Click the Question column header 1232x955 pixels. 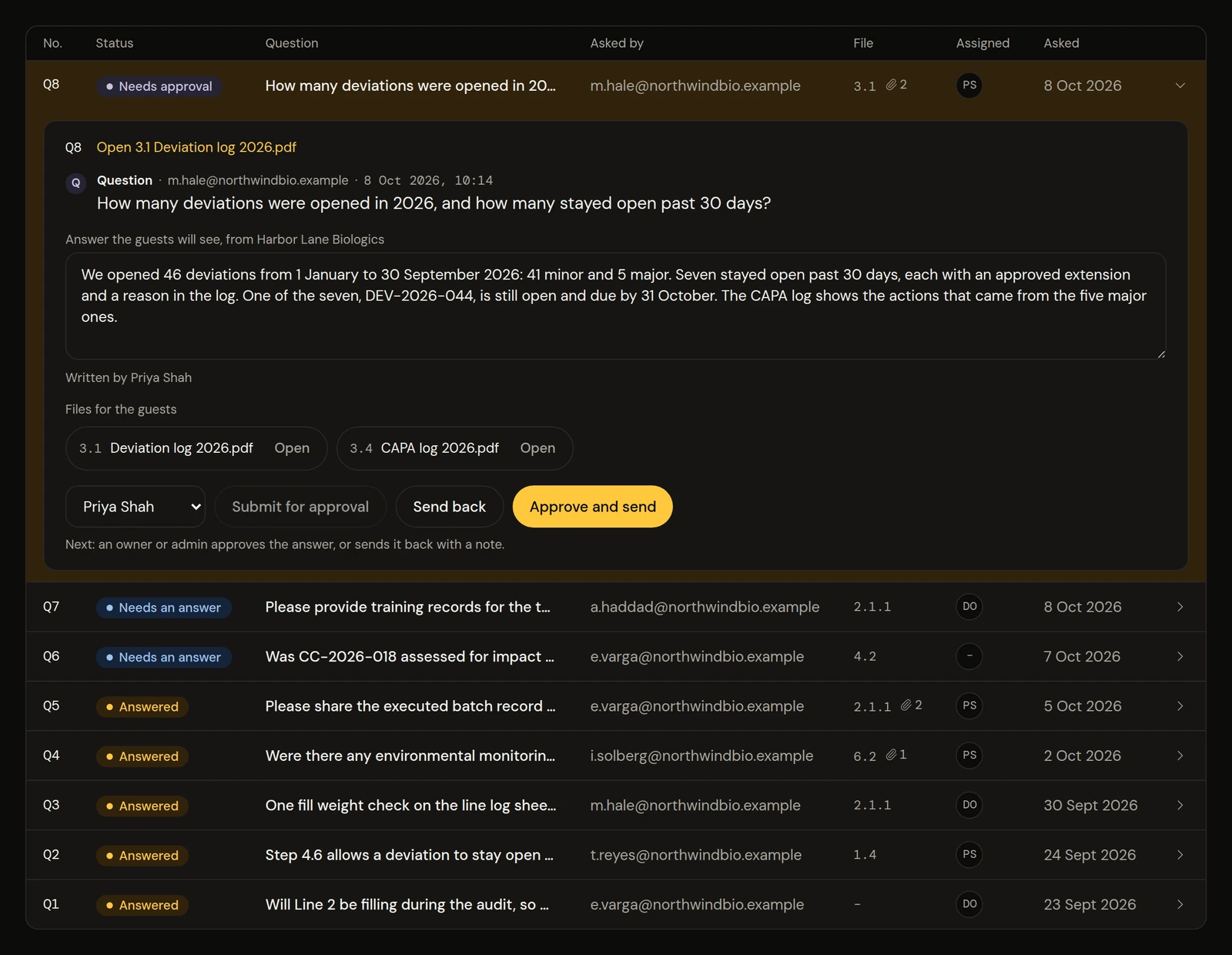coord(292,43)
